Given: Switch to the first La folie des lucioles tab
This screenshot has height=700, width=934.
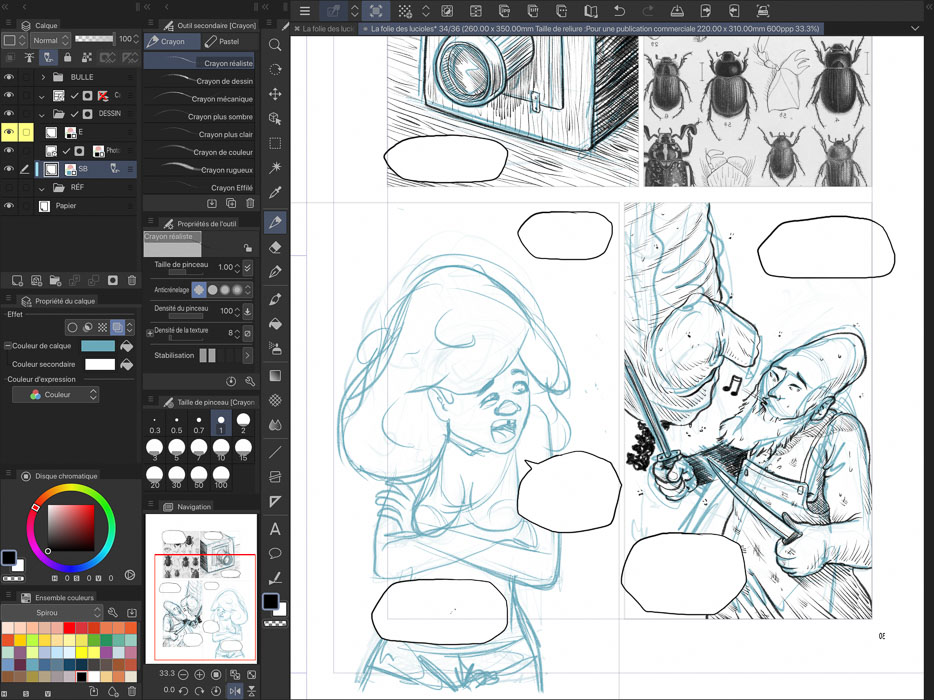Looking at the screenshot, I should point(327,29).
